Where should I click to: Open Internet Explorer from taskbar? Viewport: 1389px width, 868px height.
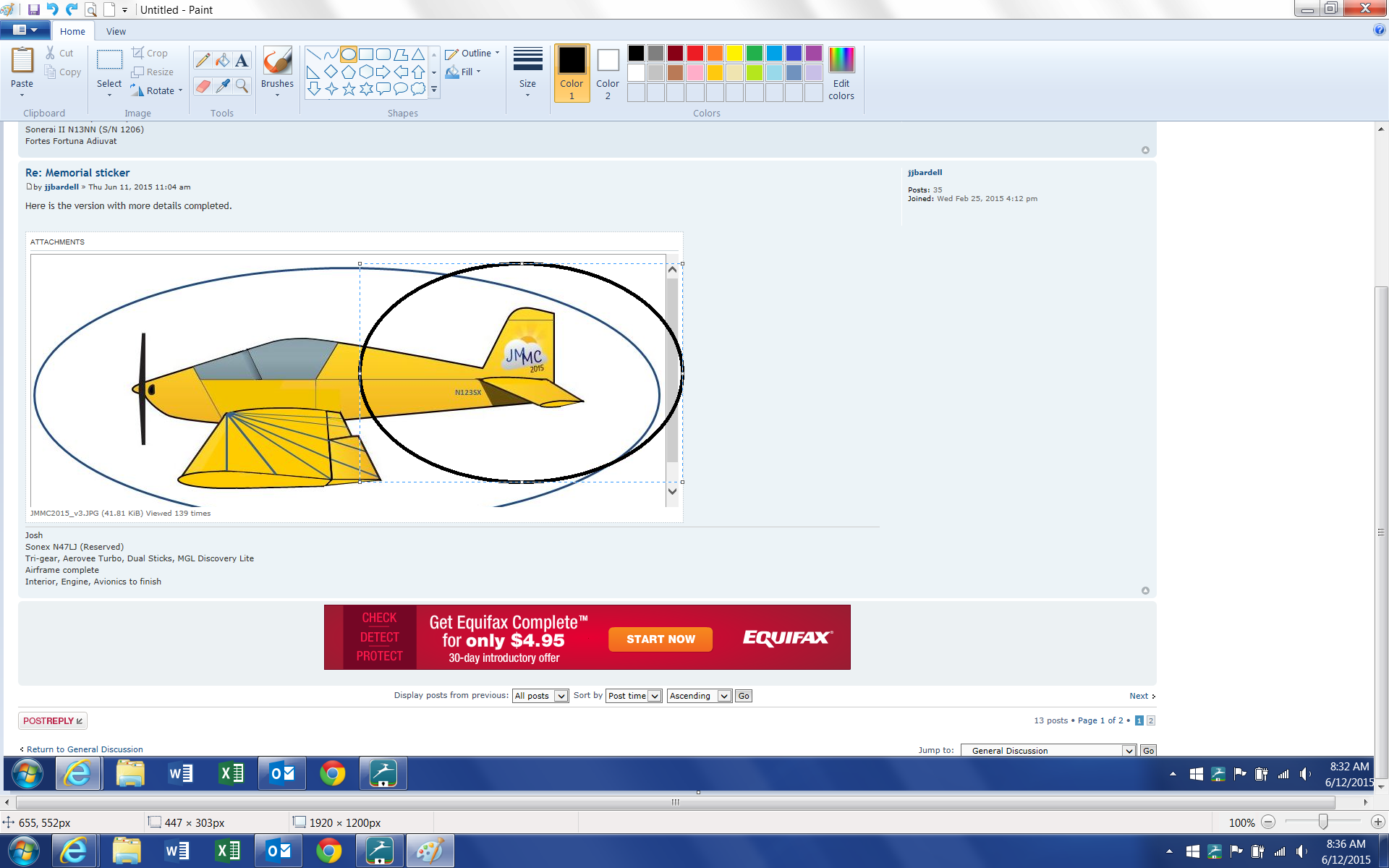(x=74, y=851)
